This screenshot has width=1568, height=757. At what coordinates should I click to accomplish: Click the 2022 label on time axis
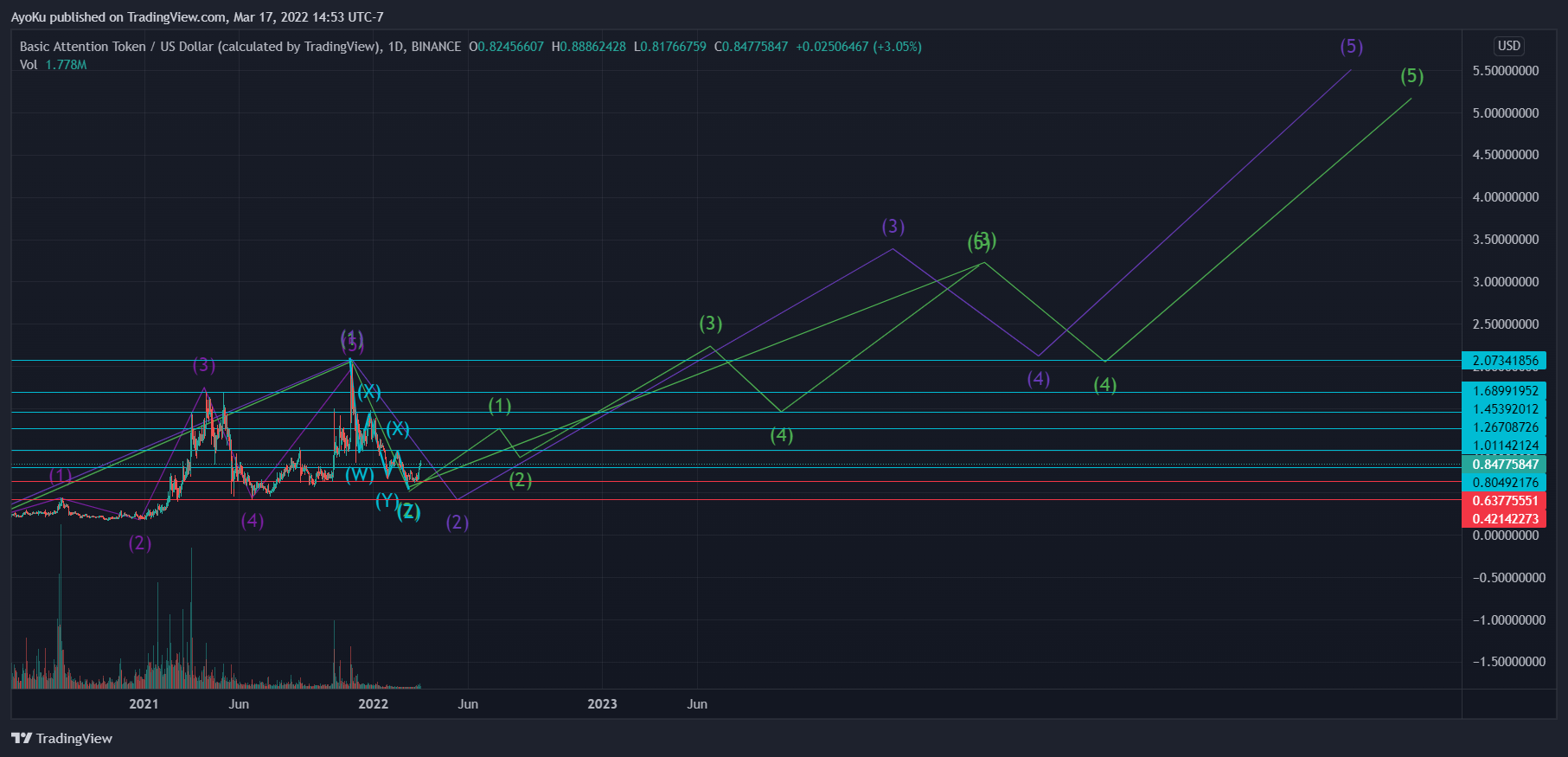pos(374,704)
